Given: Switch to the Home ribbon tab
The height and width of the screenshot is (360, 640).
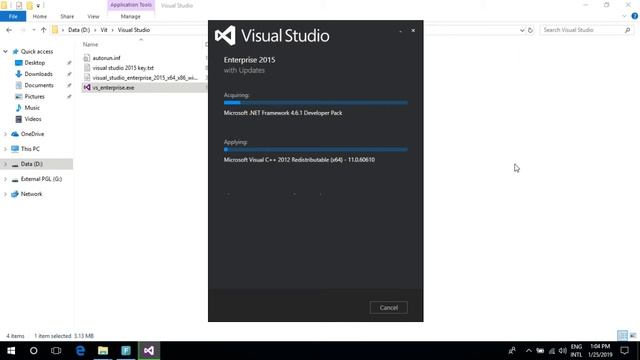Looking at the screenshot, I should 40,16.
